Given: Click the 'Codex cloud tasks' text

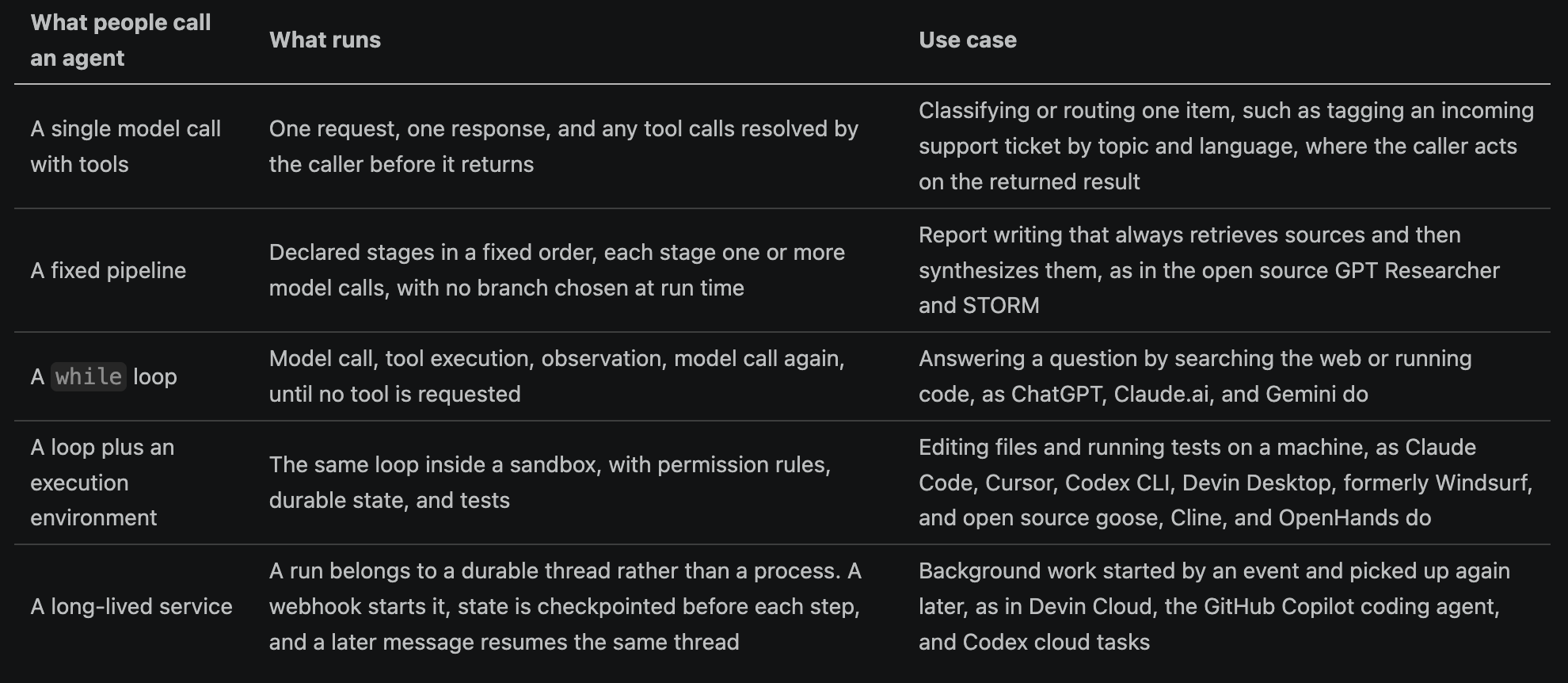Looking at the screenshot, I should tap(1056, 643).
